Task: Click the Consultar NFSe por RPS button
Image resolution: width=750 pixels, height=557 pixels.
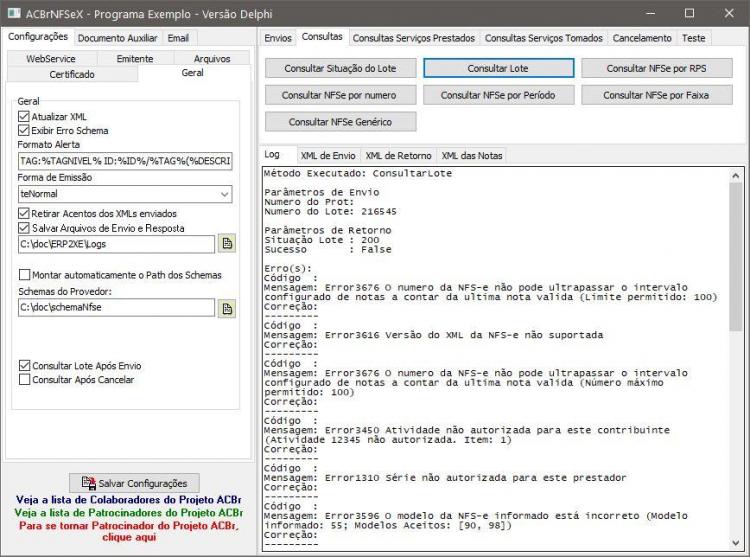Action: 656,68
